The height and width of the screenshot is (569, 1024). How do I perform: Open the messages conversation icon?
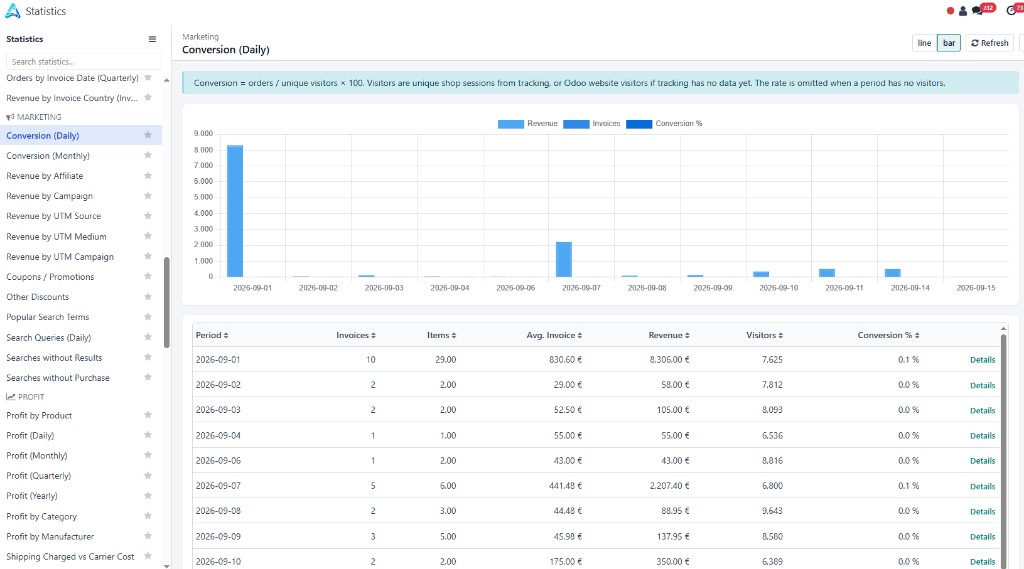point(977,10)
